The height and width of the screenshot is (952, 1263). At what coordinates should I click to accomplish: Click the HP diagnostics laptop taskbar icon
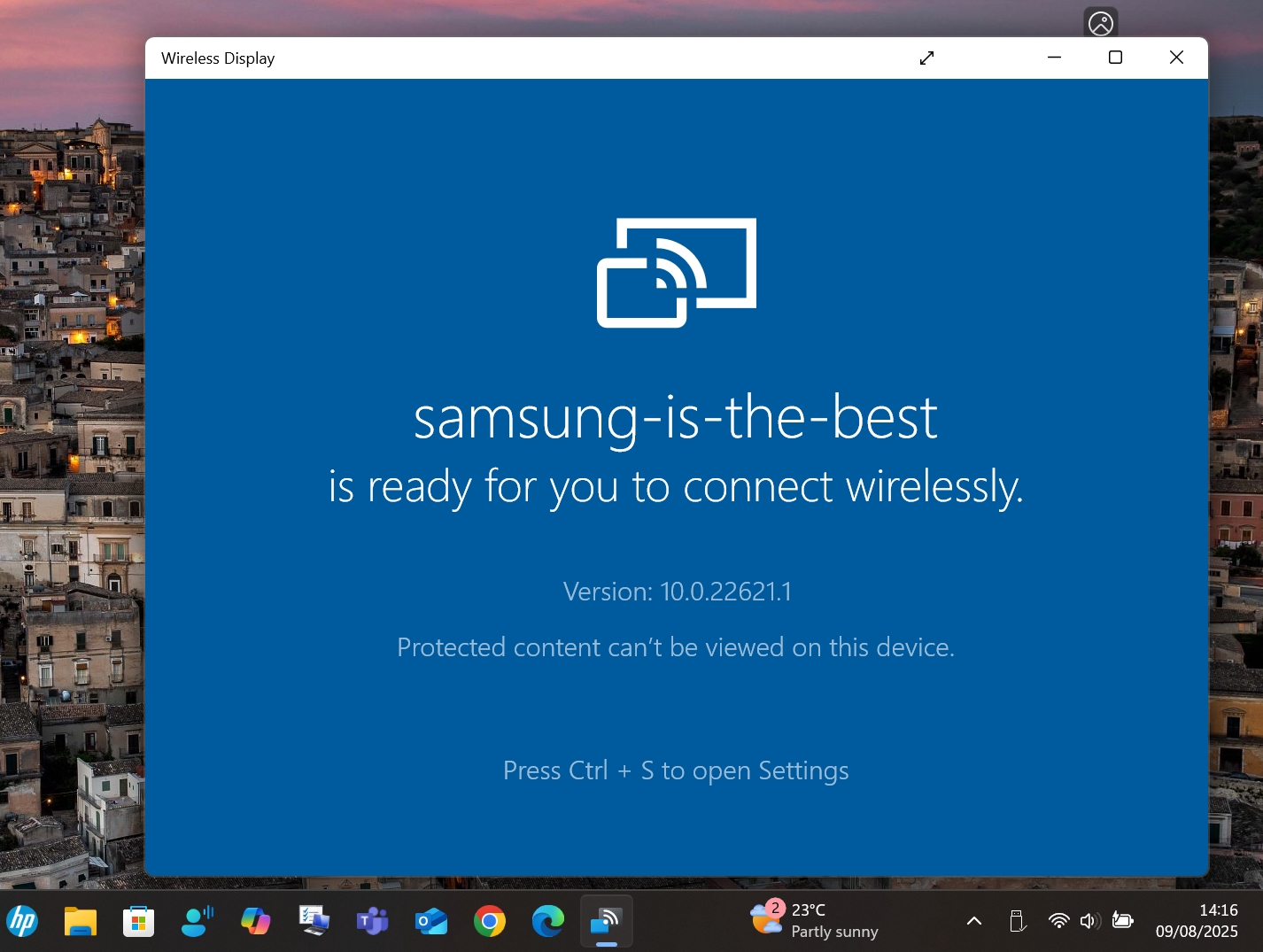[x=314, y=921]
